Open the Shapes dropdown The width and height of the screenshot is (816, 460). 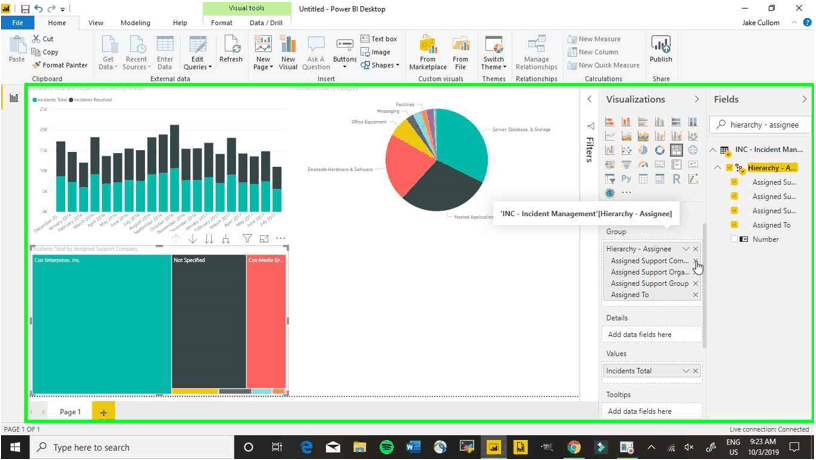click(380, 65)
